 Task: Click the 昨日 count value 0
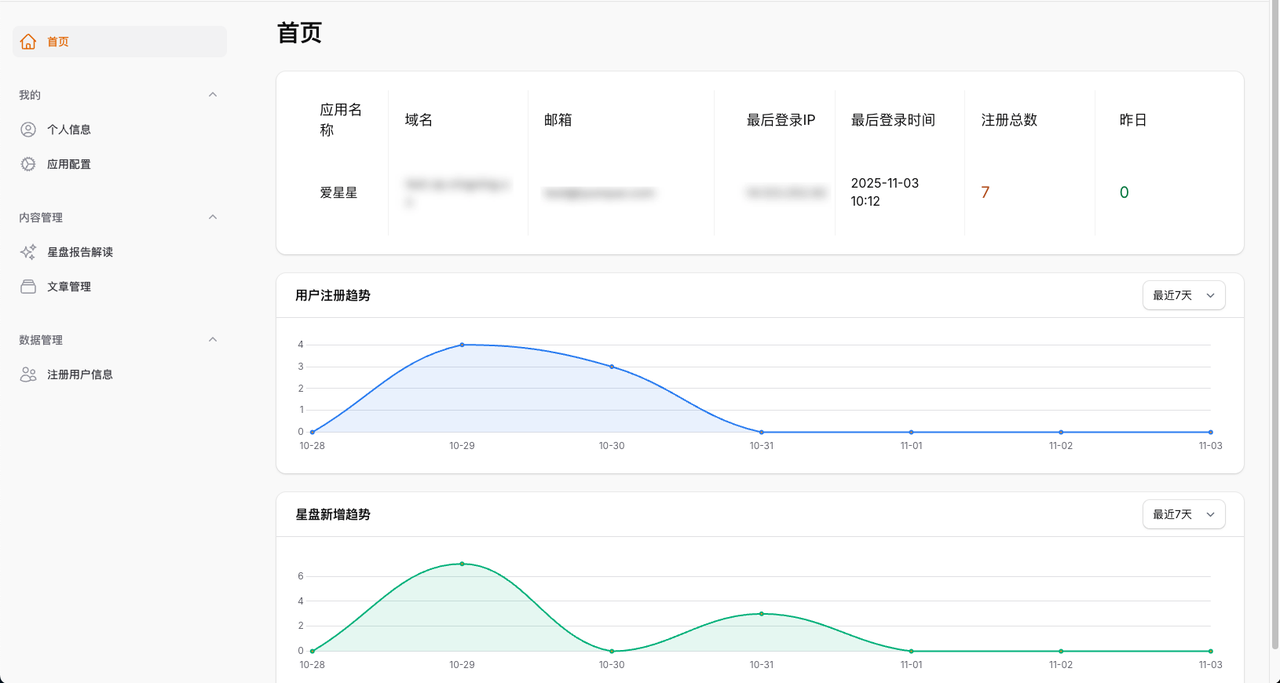(1124, 192)
